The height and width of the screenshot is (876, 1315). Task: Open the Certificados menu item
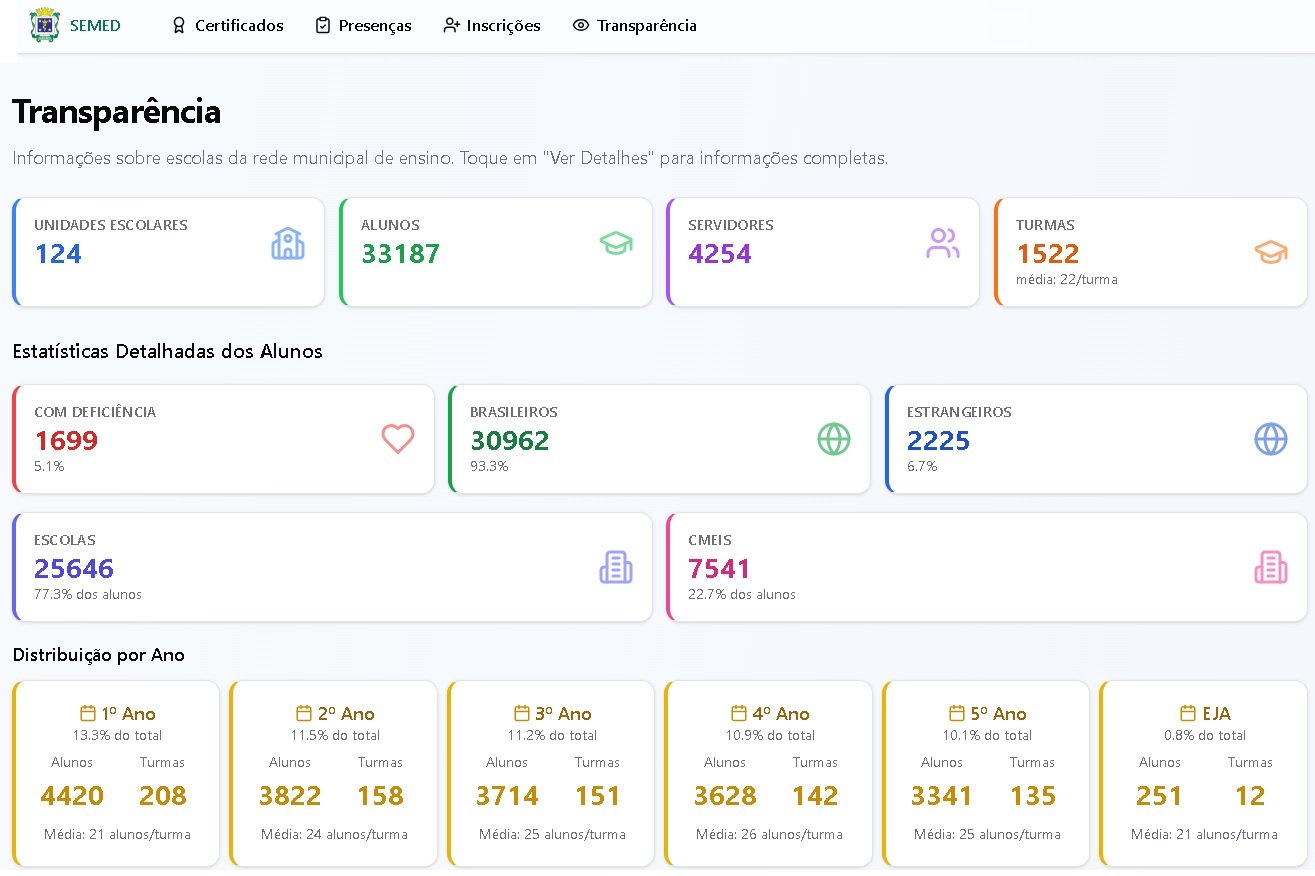click(x=227, y=26)
